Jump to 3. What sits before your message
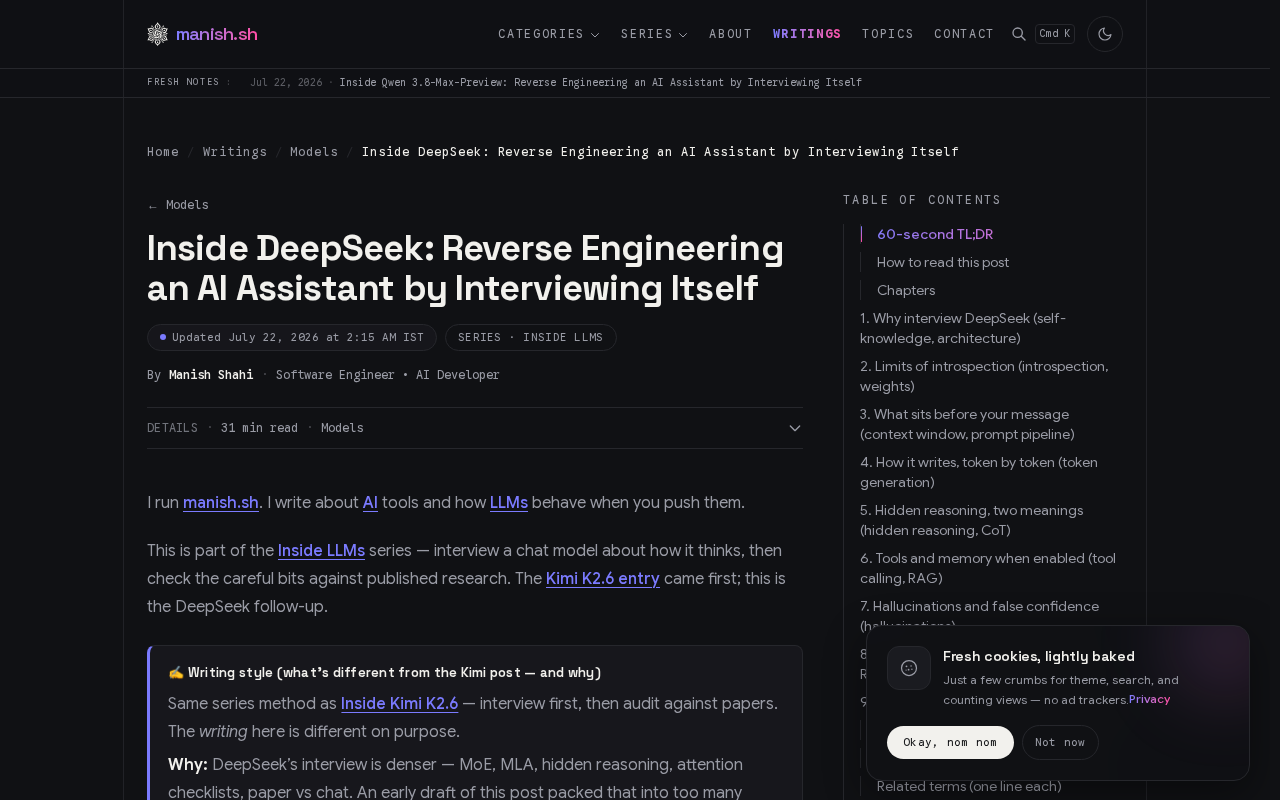Image resolution: width=1280 pixels, height=800 pixels. tap(967, 424)
